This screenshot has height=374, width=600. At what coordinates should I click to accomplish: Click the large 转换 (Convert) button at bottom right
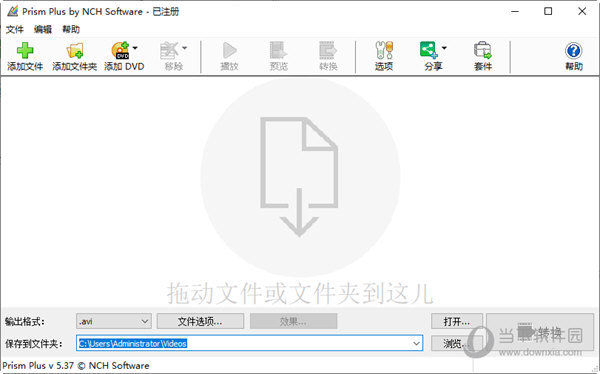click(540, 332)
